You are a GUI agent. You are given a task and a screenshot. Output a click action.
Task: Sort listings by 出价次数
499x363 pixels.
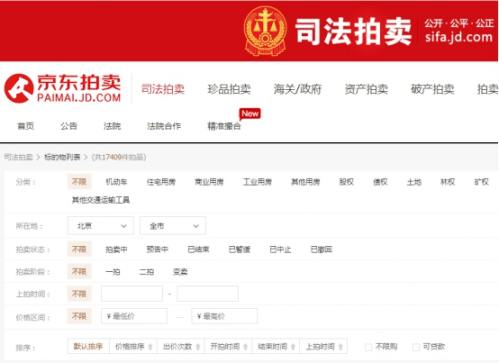pos(181,347)
